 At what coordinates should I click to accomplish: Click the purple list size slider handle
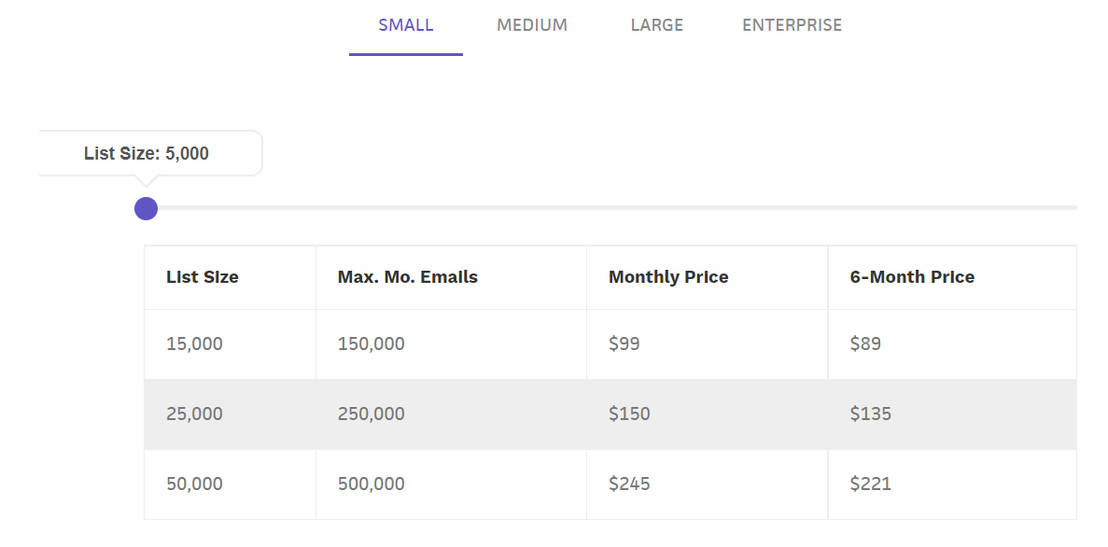click(x=146, y=208)
